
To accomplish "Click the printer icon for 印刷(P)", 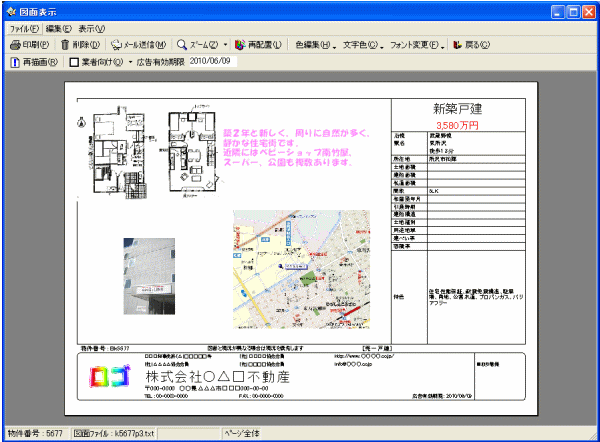I will point(15,45).
